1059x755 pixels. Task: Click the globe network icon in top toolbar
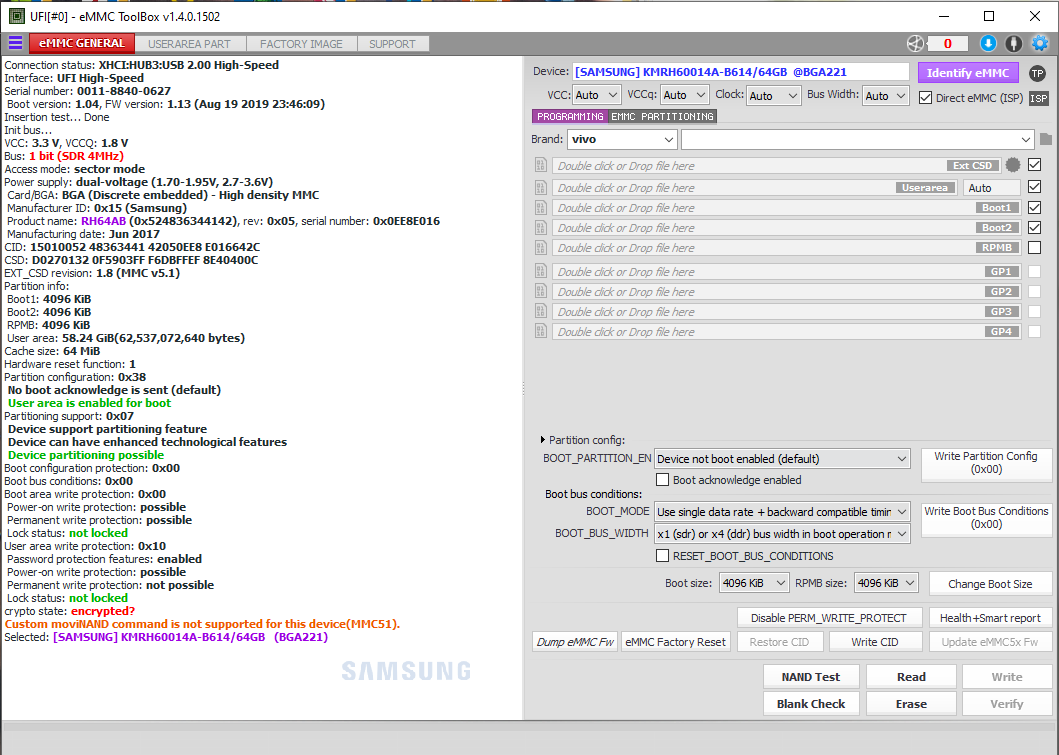coord(915,44)
